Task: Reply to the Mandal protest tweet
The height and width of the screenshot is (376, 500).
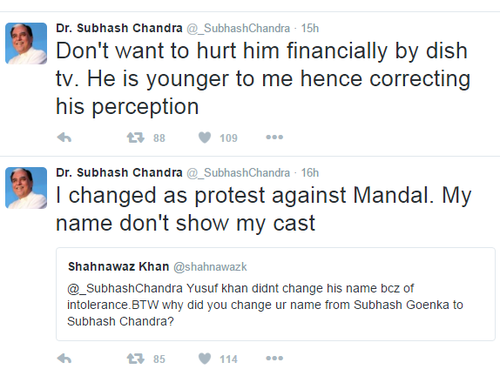Action: tap(64, 359)
